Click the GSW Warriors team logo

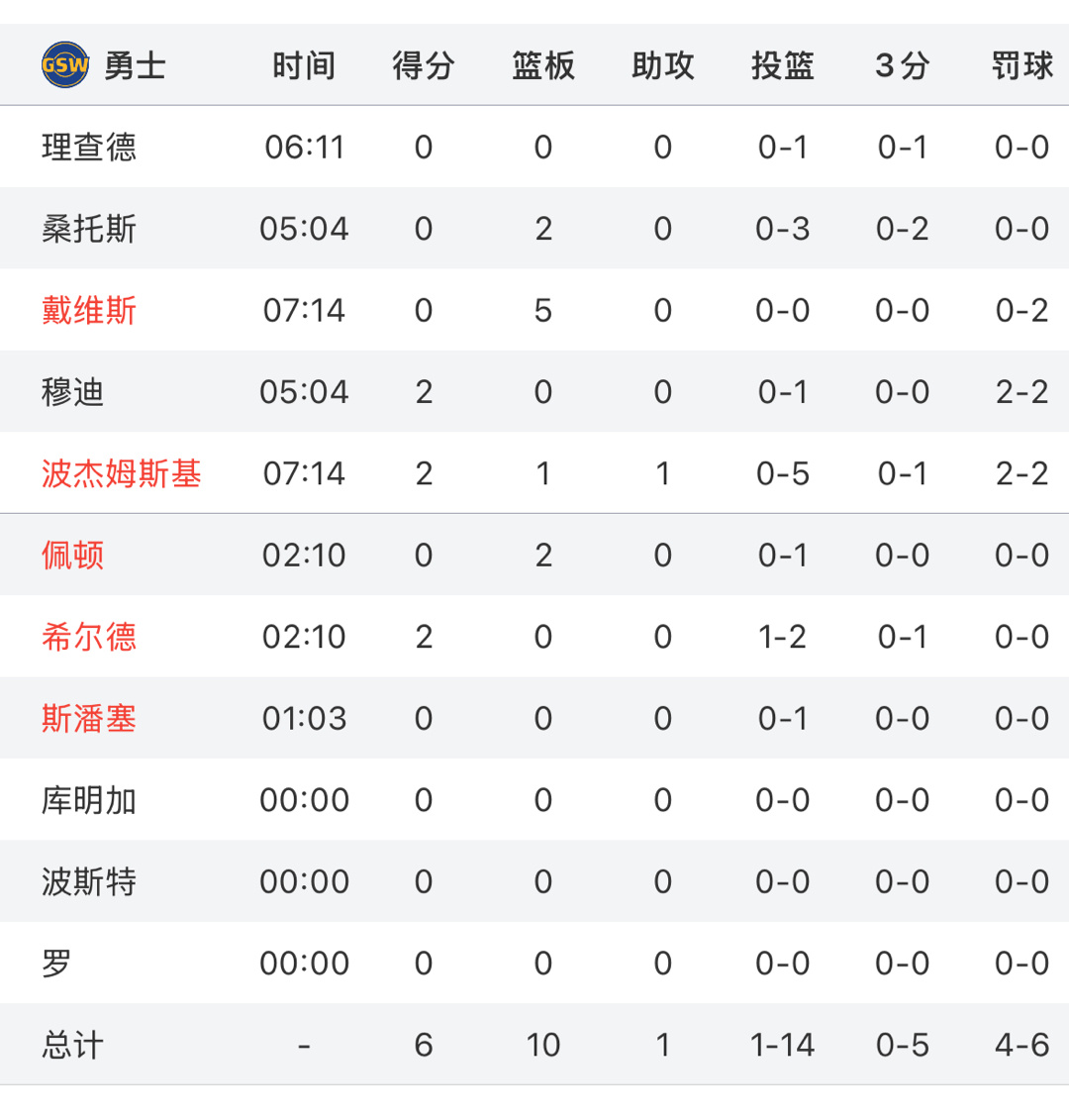click(64, 65)
